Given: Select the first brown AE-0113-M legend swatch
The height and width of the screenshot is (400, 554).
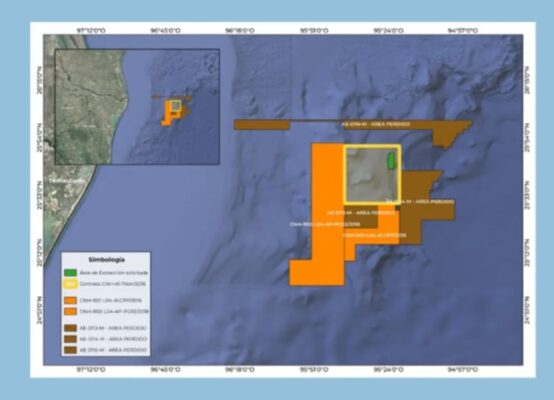Looking at the screenshot, I should point(70,328).
